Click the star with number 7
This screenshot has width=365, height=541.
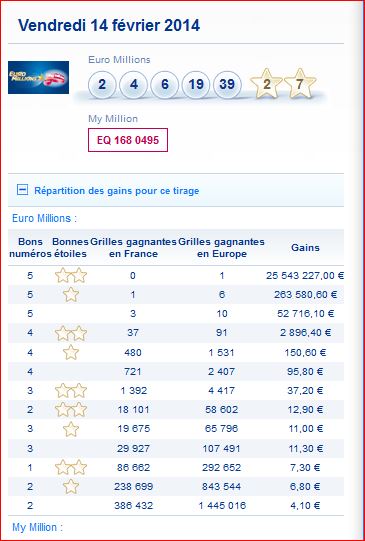pos(300,83)
